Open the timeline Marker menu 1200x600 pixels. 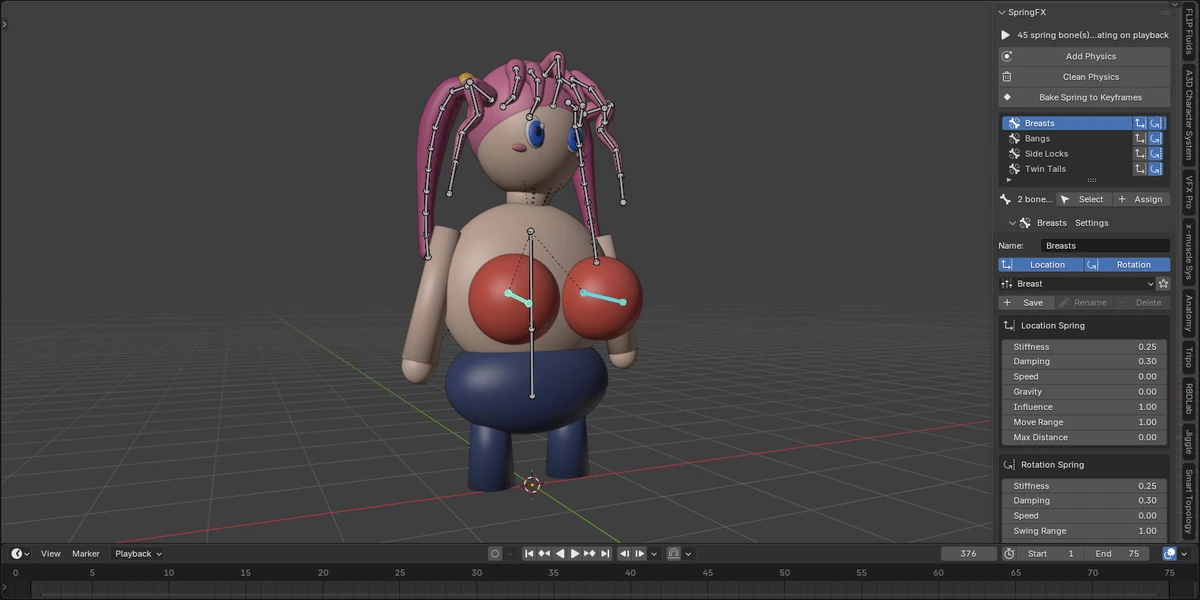pyautogui.click(x=86, y=553)
